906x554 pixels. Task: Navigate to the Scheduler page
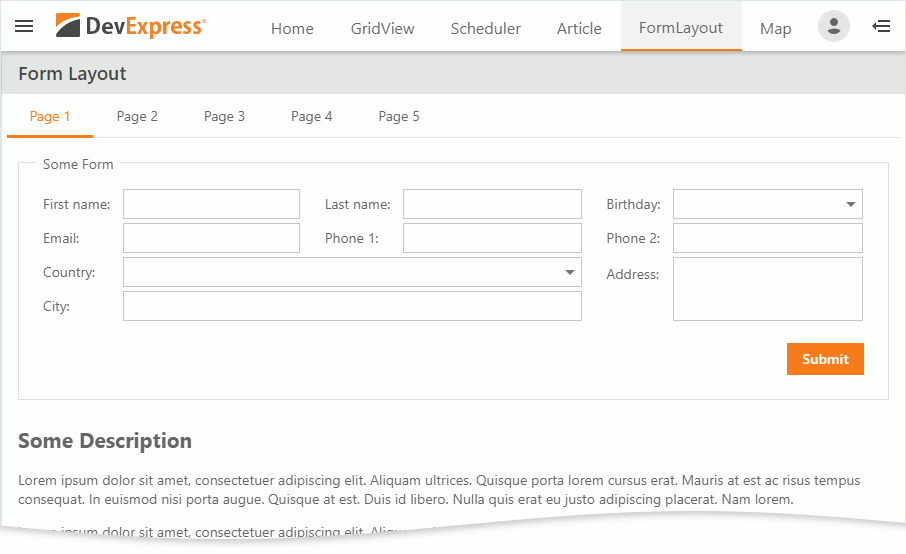pyautogui.click(x=485, y=28)
